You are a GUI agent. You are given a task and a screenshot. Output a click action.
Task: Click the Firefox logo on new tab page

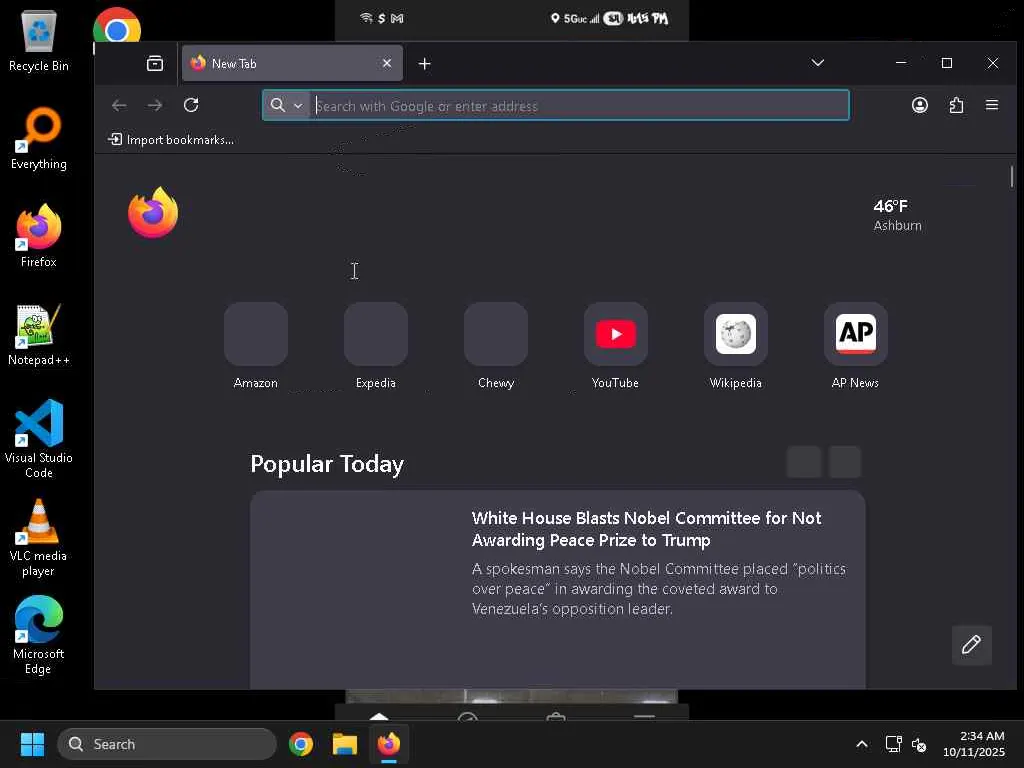point(153,212)
